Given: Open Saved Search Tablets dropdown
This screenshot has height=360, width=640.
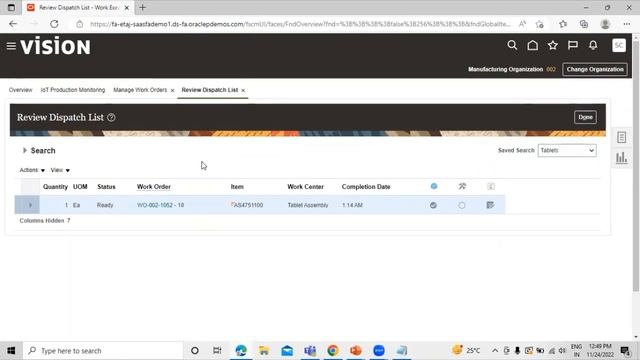Looking at the screenshot, I should (567, 150).
